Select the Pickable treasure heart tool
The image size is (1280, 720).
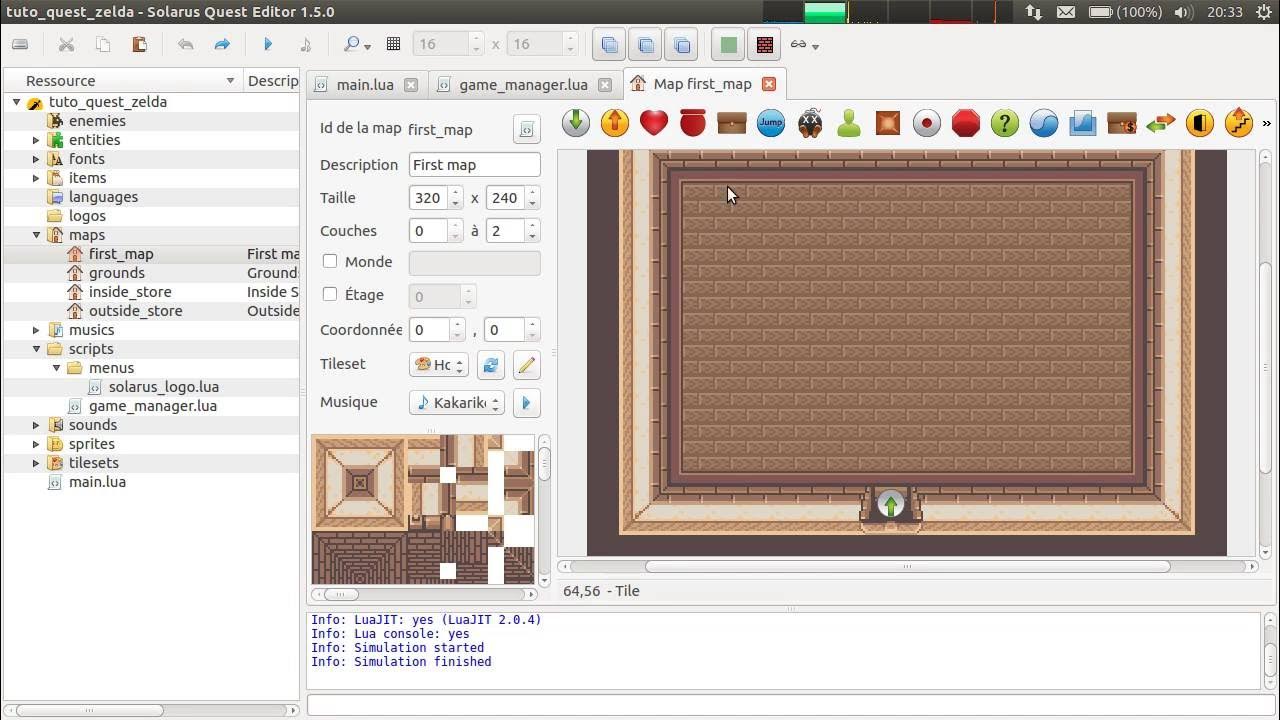[654, 123]
